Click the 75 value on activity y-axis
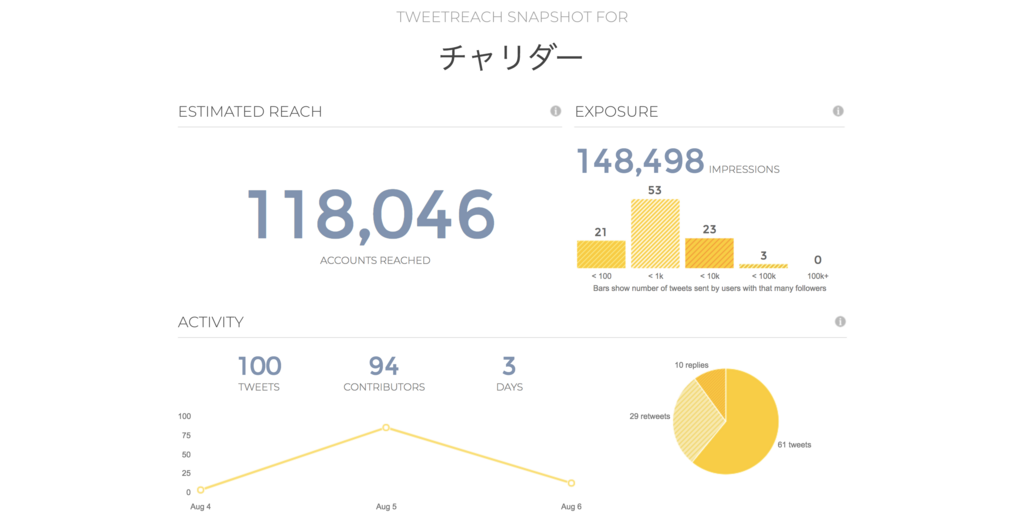Viewport: 1024px width, 515px height. 186,435
